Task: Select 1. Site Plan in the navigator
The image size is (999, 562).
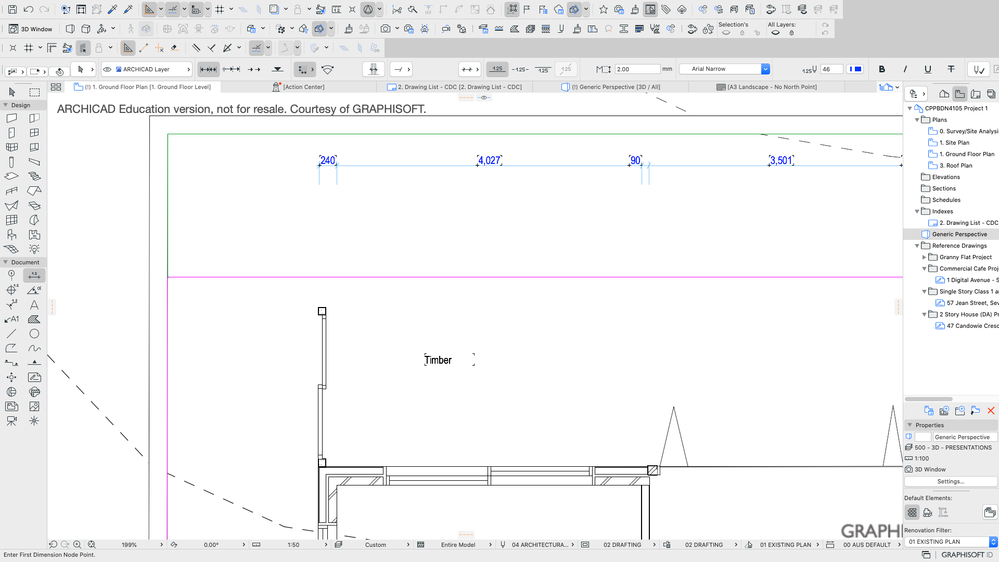Action: (x=954, y=143)
